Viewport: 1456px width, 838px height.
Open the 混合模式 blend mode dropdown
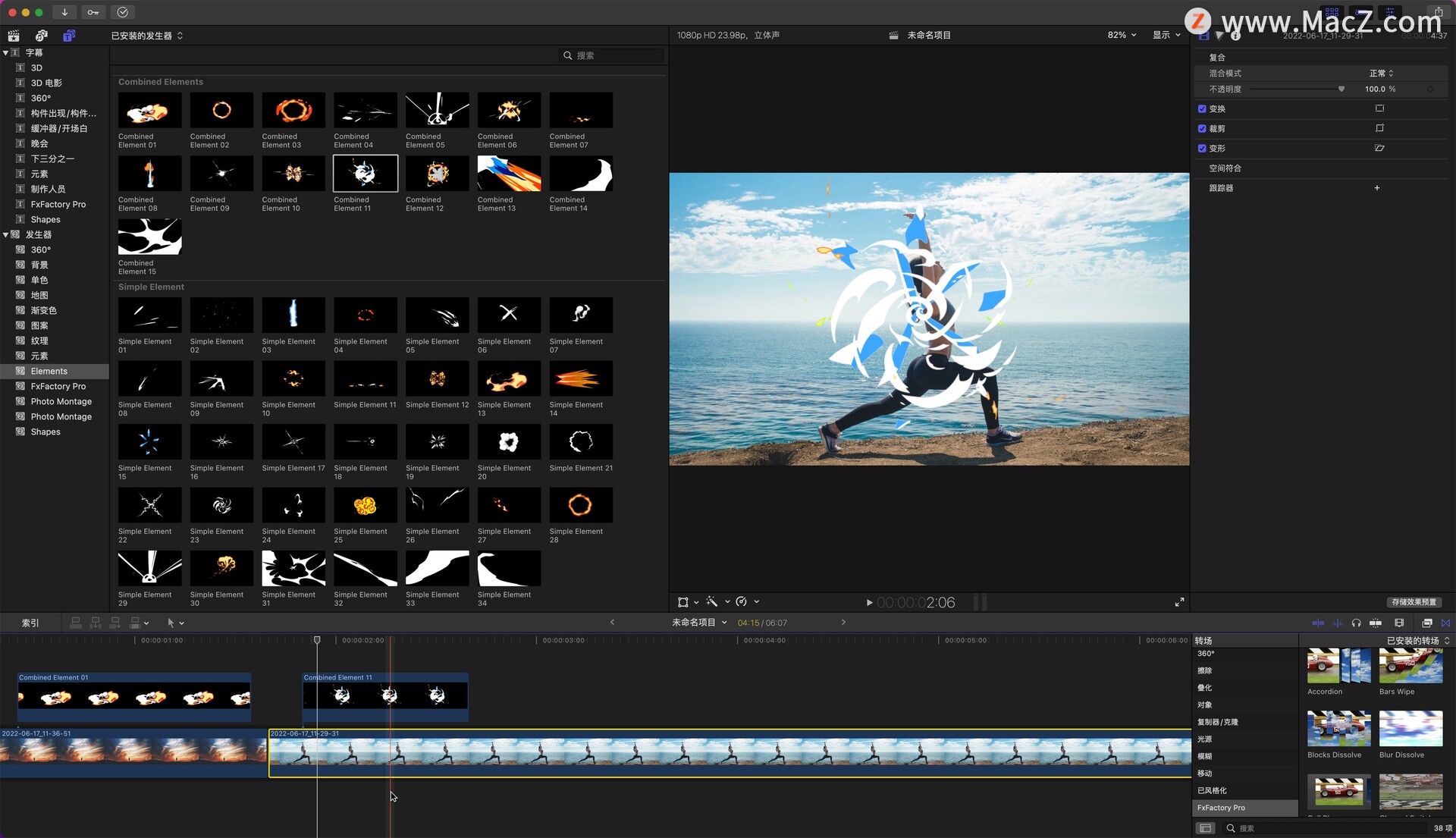pos(1381,74)
